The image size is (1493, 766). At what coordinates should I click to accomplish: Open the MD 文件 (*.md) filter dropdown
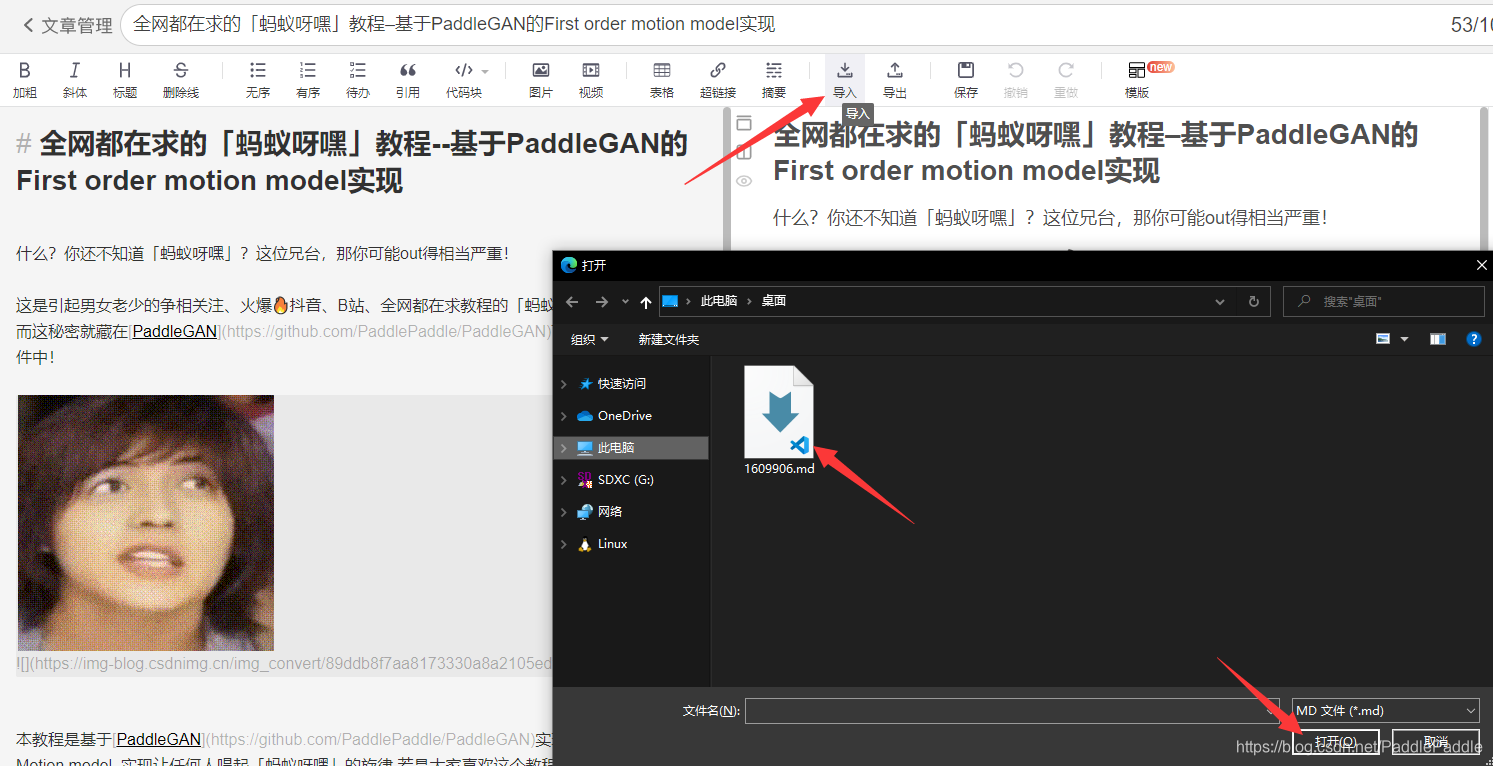coord(1386,711)
